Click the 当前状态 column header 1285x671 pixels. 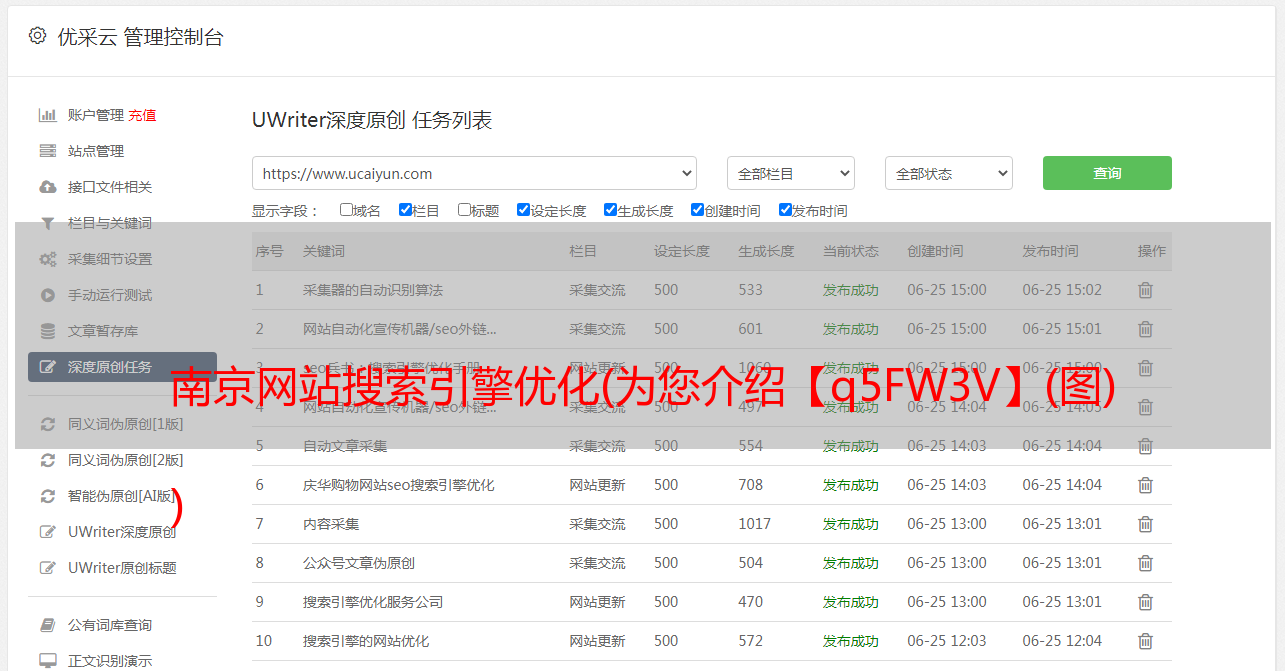point(851,251)
